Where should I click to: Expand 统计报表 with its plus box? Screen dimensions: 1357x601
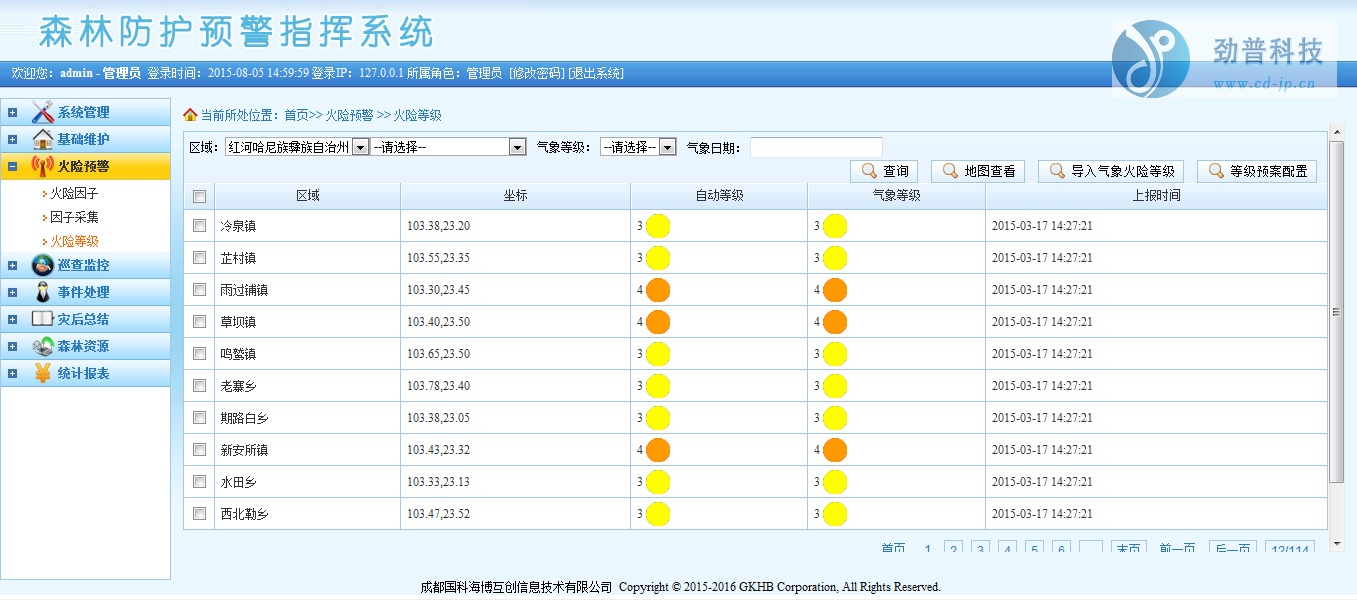pos(12,373)
